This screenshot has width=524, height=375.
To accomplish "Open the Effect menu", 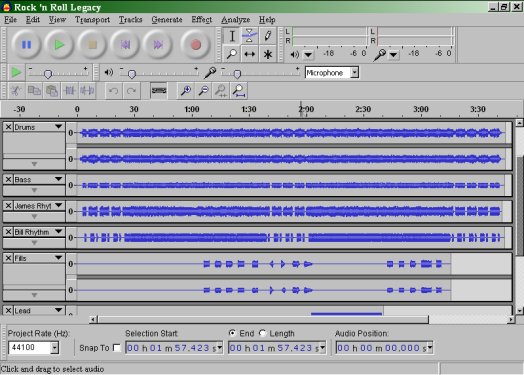I will point(202,20).
